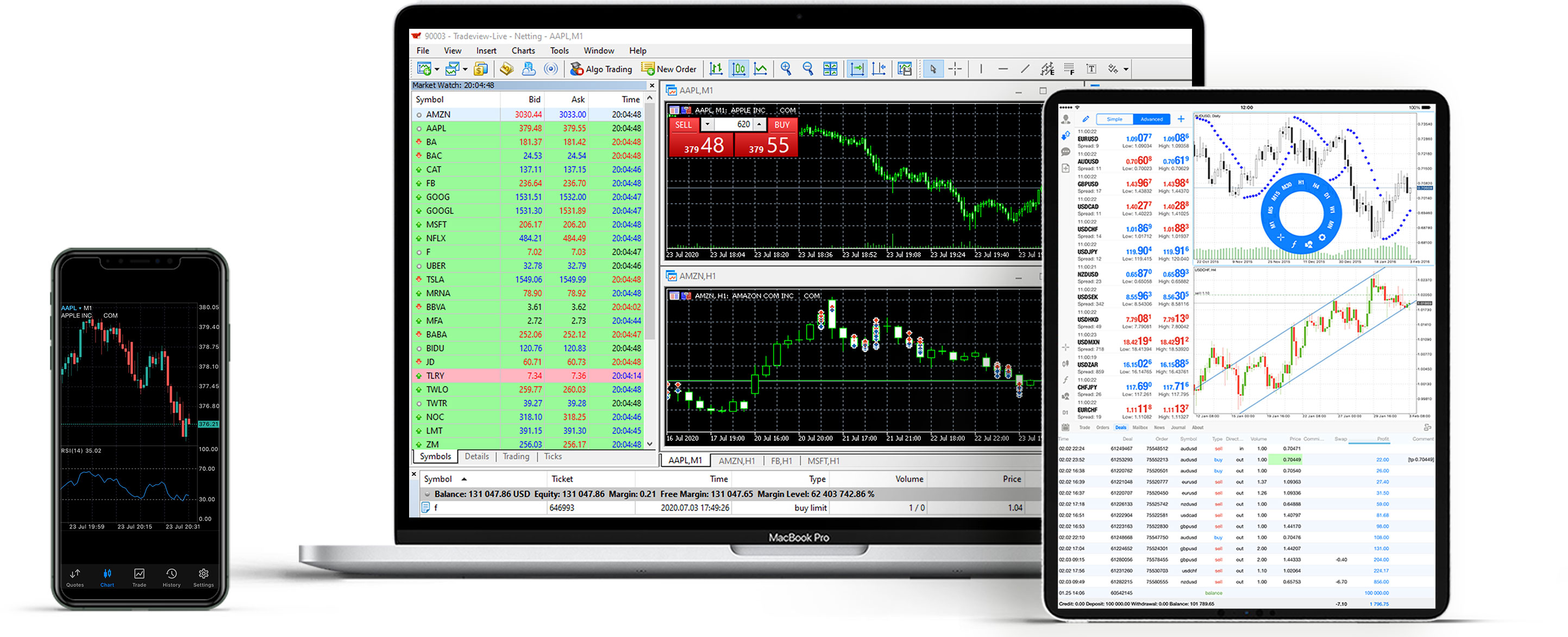The width and height of the screenshot is (1568, 637).
Task: Tap the pencil edit icon on tablet
Action: pyautogui.click(x=1086, y=119)
